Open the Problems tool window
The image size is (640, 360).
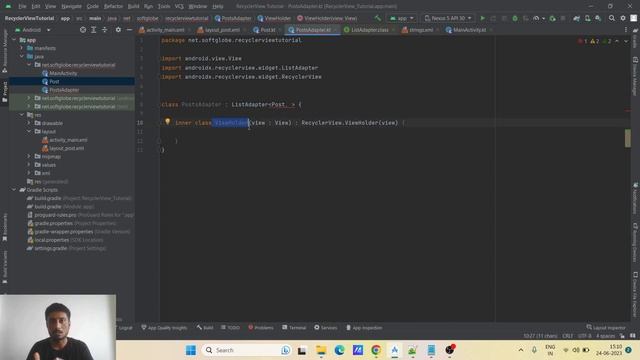261,327
